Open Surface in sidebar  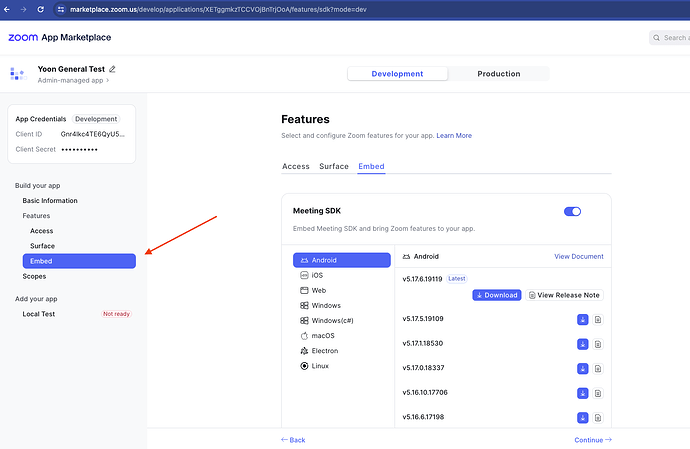42,246
